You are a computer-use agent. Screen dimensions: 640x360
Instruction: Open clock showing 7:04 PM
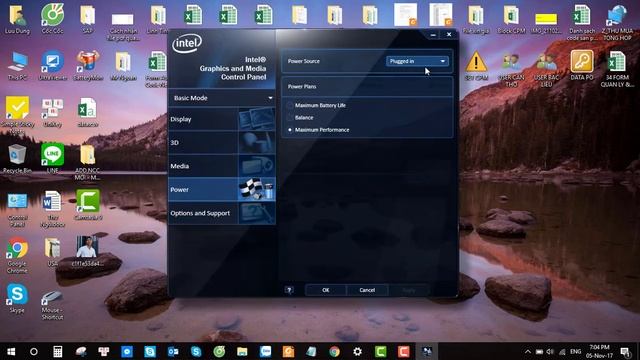pyautogui.click(x=599, y=351)
